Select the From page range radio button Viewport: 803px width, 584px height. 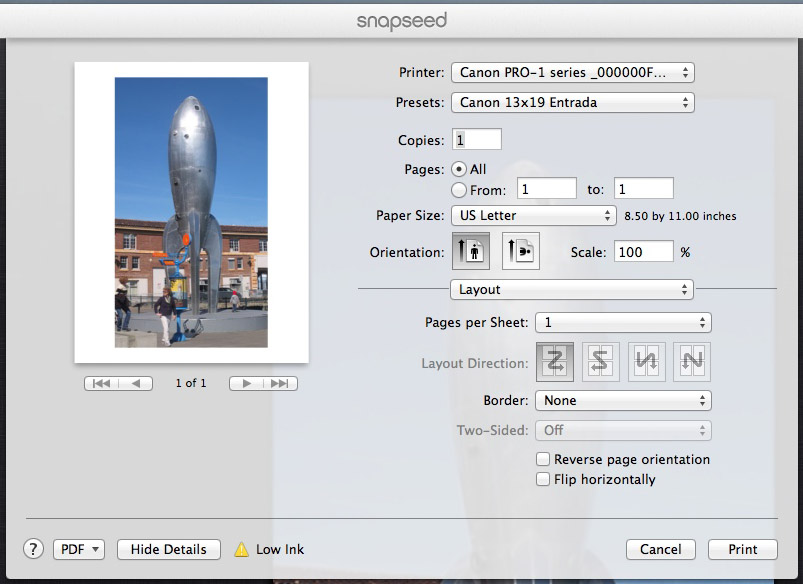[x=459, y=189]
